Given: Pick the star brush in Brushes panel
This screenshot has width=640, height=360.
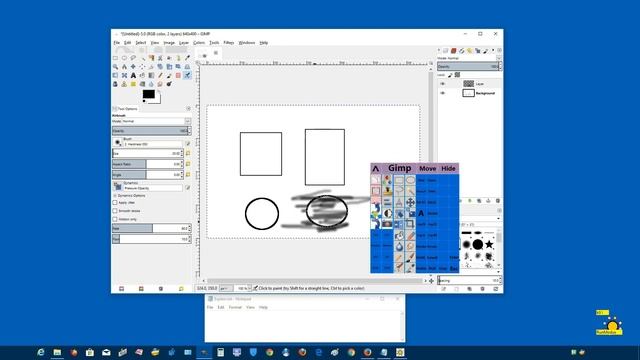Looking at the screenshot, I should pyautogui.click(x=489, y=244).
